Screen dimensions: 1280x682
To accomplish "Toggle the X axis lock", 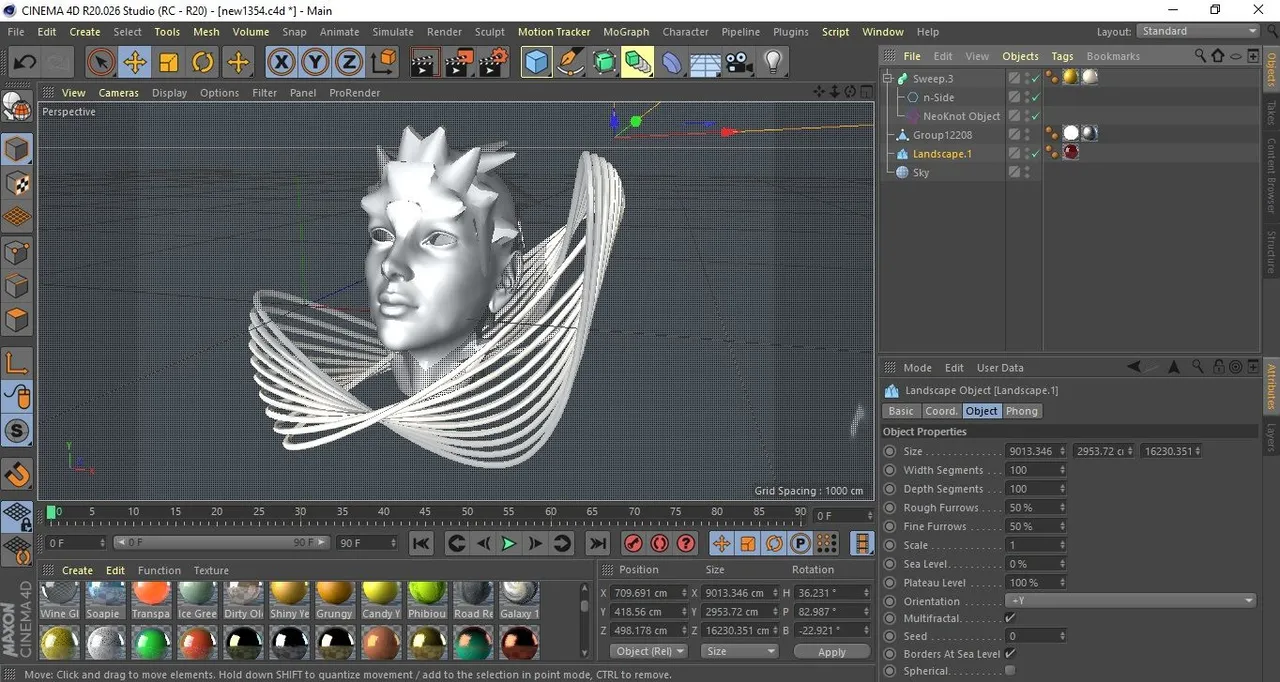I will click(281, 63).
